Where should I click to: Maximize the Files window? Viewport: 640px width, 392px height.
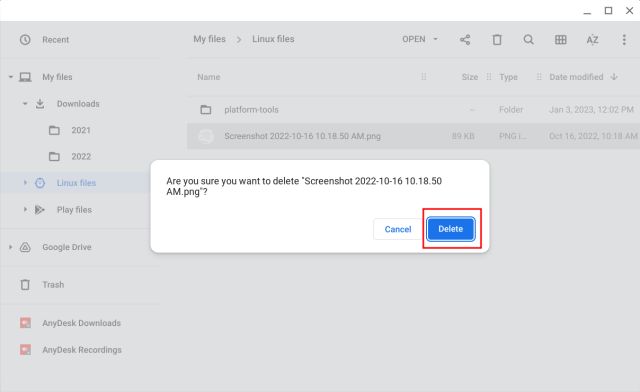pos(608,11)
